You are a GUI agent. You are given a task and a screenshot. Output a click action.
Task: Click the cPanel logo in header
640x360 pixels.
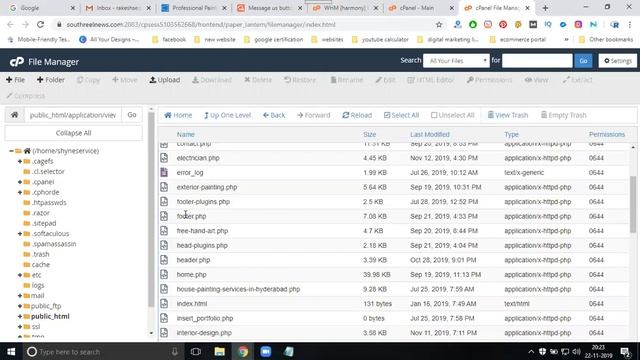pos(17,62)
